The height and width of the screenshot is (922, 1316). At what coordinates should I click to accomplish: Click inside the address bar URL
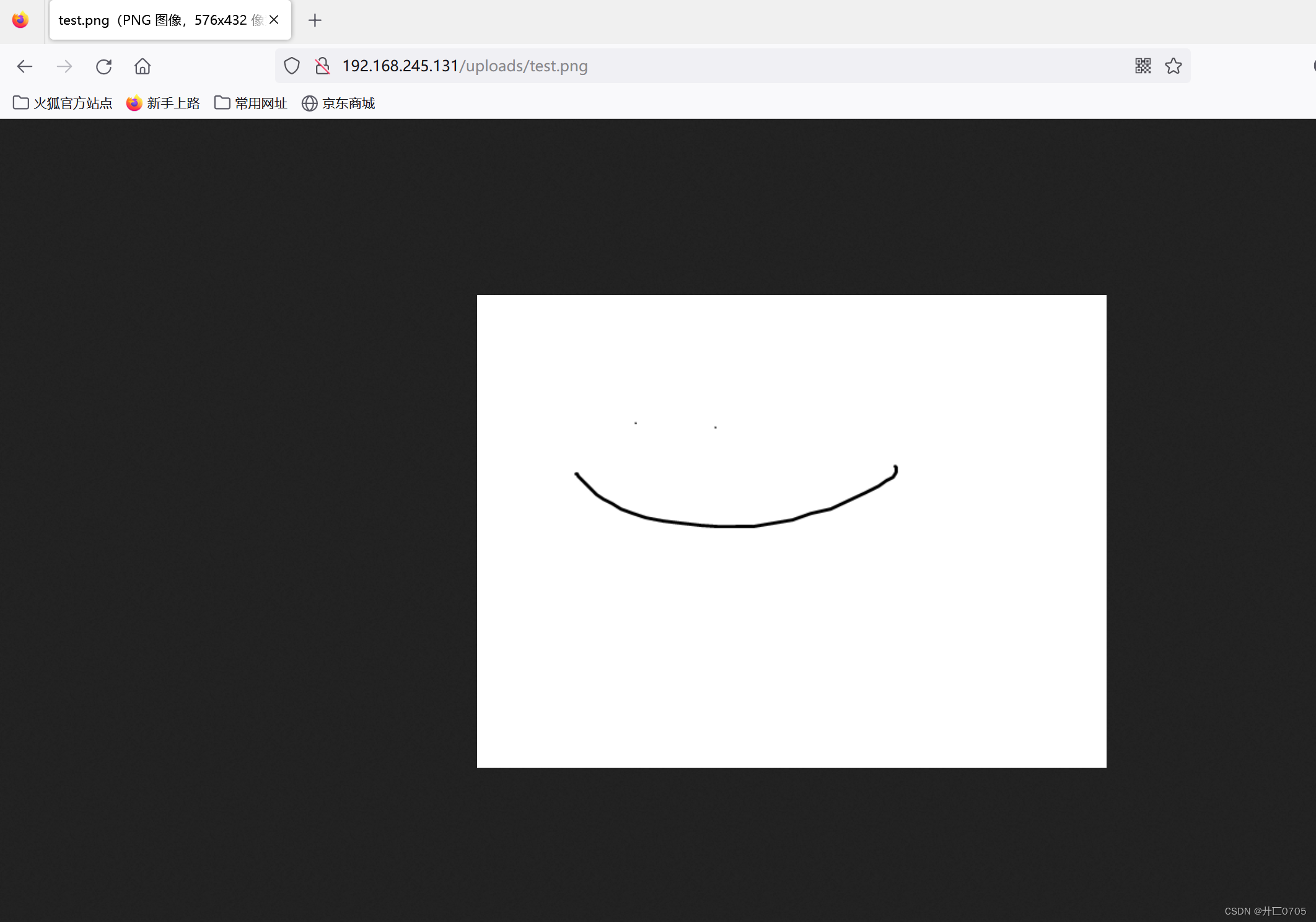coord(463,66)
